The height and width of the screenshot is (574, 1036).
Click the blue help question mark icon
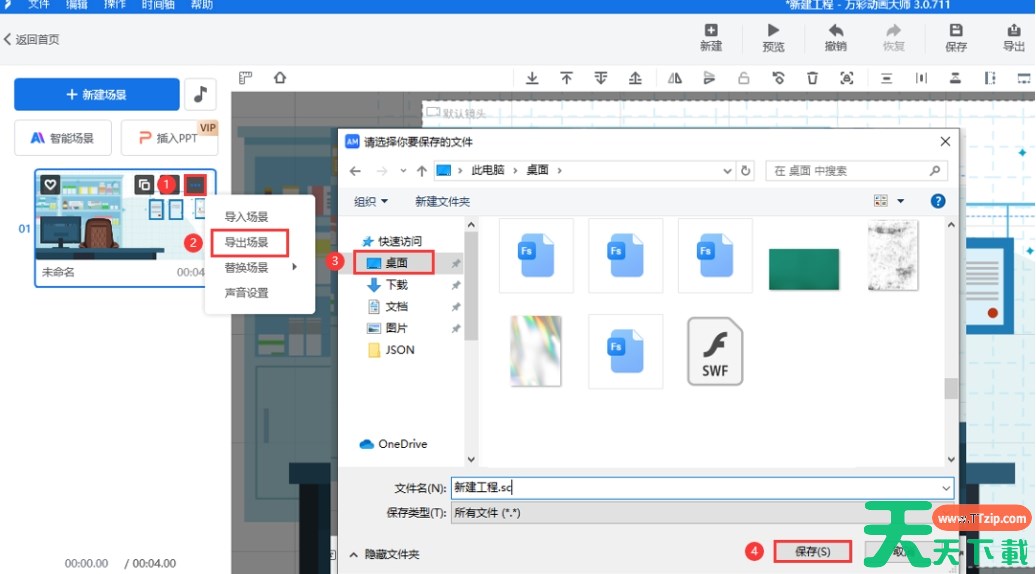(938, 201)
